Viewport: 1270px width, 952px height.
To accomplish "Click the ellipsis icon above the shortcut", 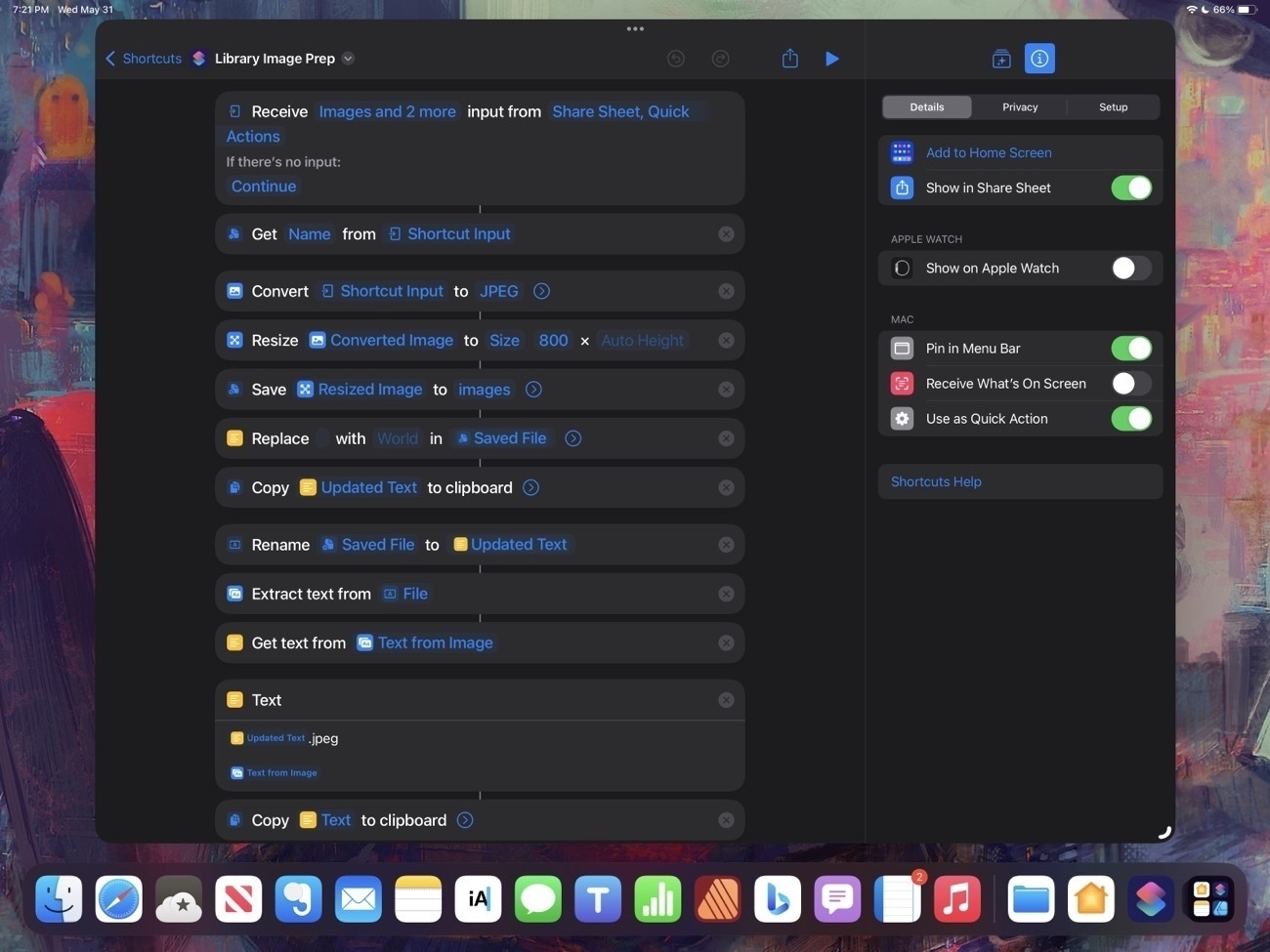I will [x=635, y=28].
